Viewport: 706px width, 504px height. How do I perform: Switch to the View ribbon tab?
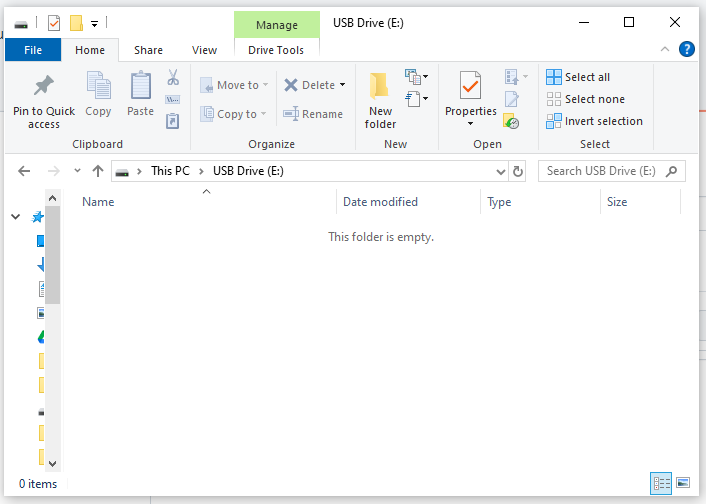click(204, 50)
